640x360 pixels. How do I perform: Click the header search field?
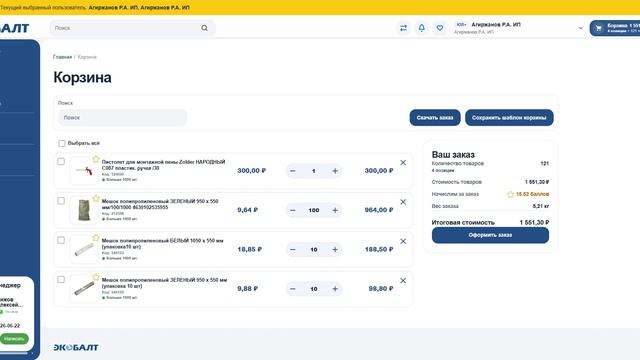pos(132,28)
